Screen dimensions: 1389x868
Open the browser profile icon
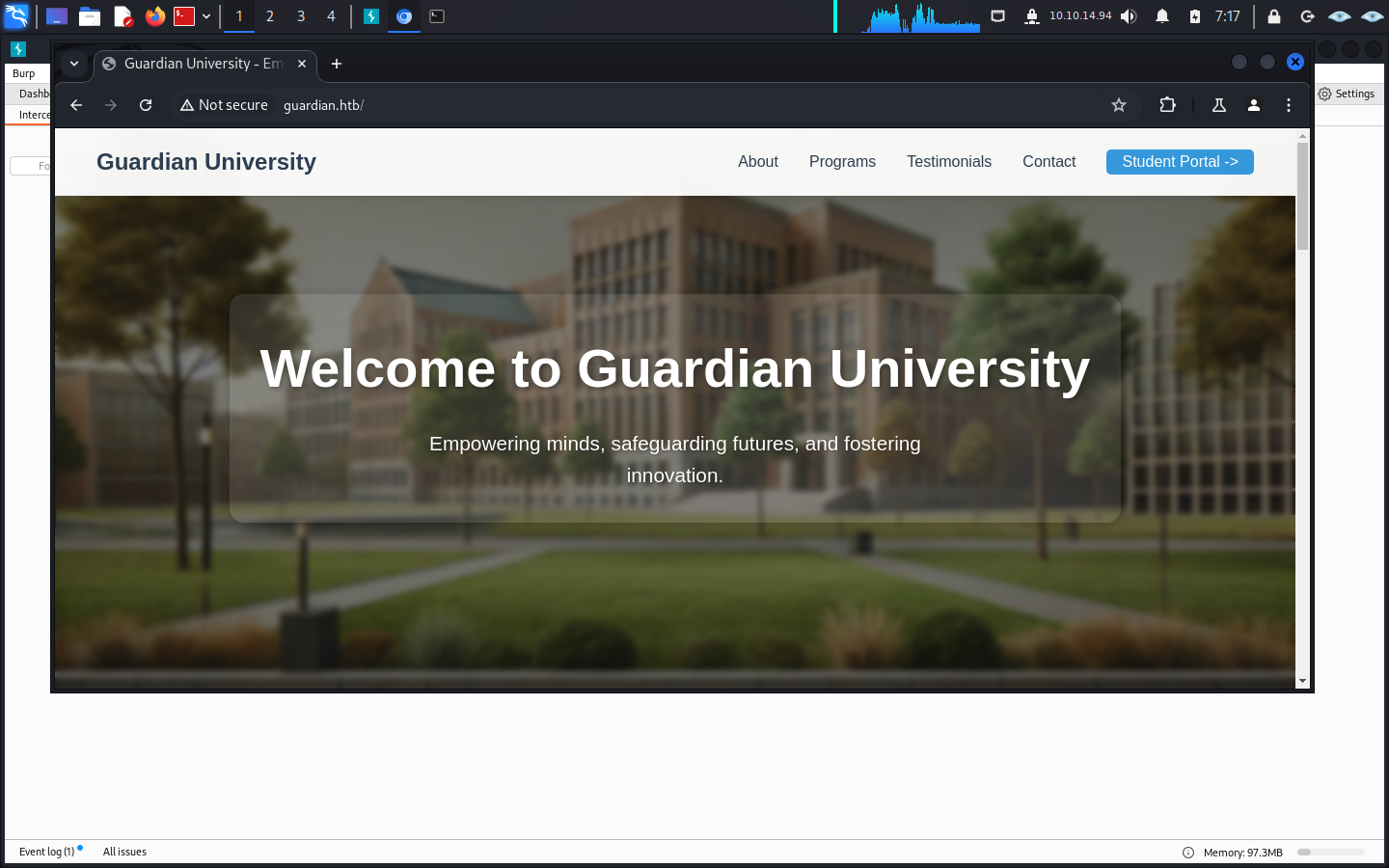coord(1254,105)
